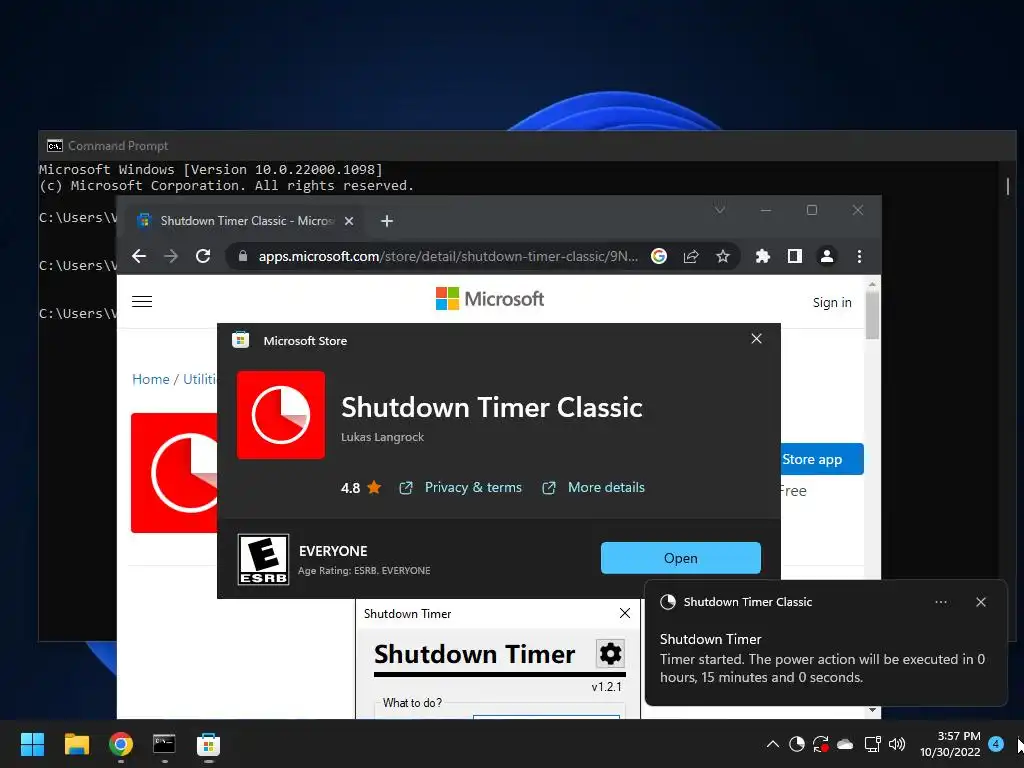The width and height of the screenshot is (1024, 768).
Task: Click the browser back arrow
Action: point(138,256)
